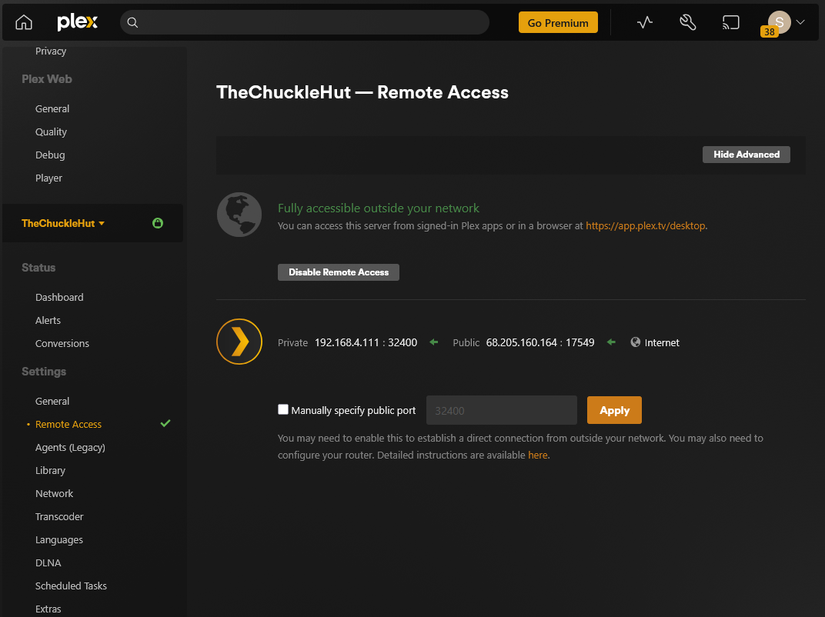825x617 pixels.
Task: Toggle the Hide Advanced setting
Action: 746,154
